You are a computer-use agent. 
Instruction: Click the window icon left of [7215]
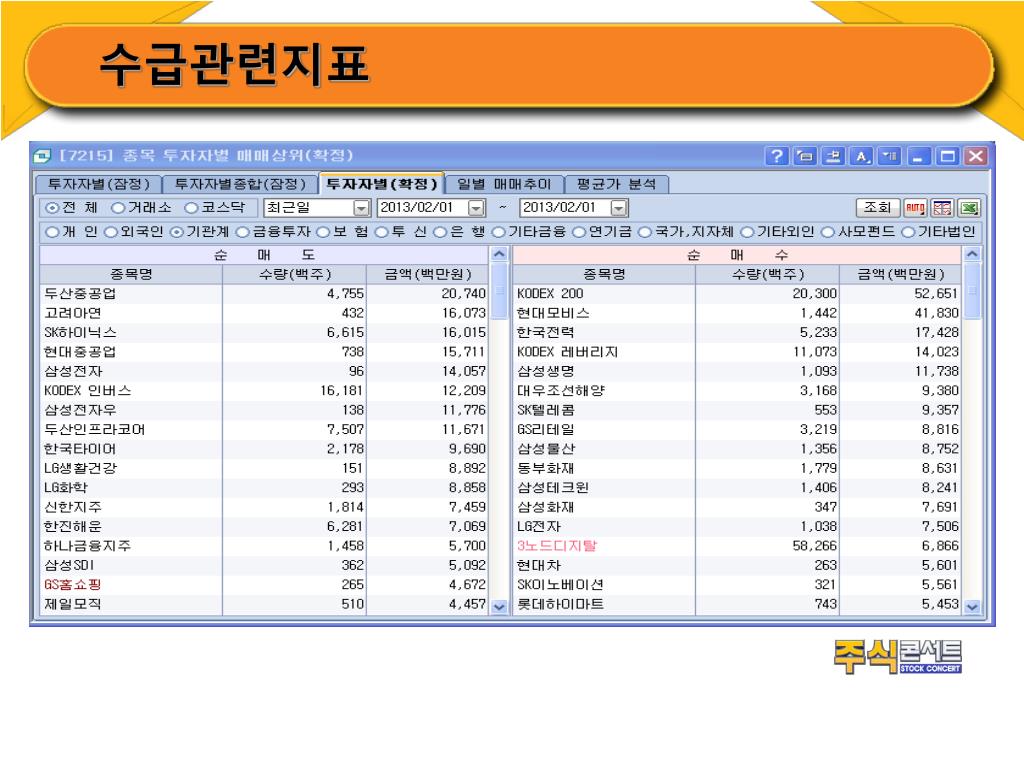(x=42, y=156)
